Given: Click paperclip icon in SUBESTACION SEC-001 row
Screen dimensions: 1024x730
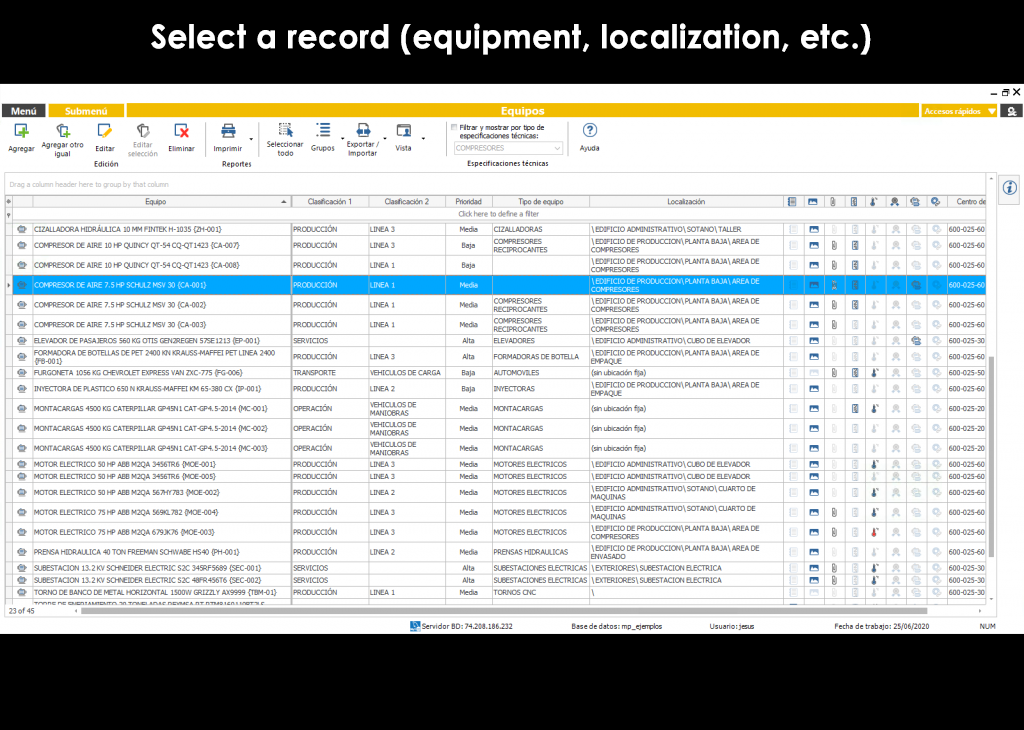Looking at the screenshot, I should pos(834,568).
